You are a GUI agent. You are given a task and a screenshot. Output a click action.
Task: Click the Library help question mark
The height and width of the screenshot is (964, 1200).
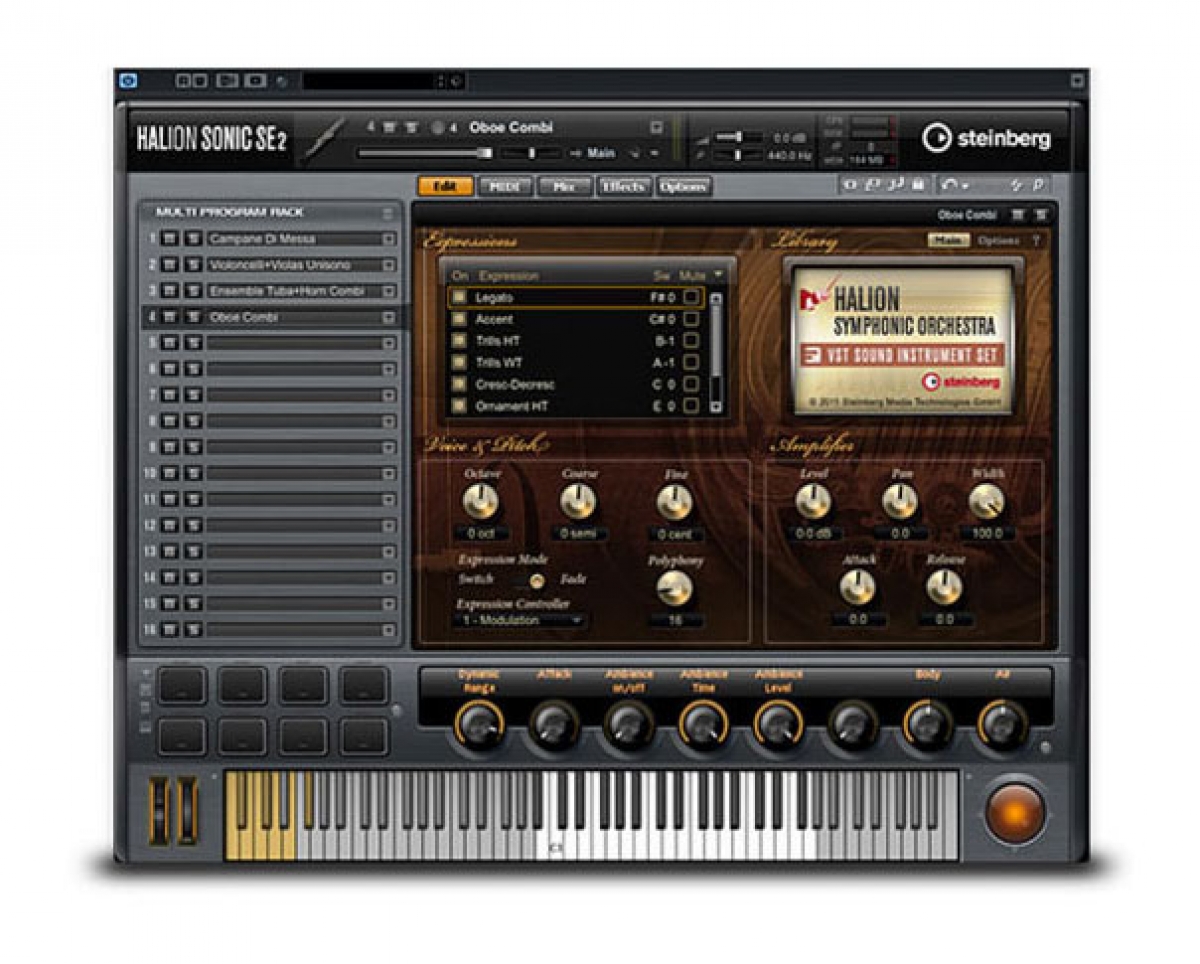tap(1036, 241)
